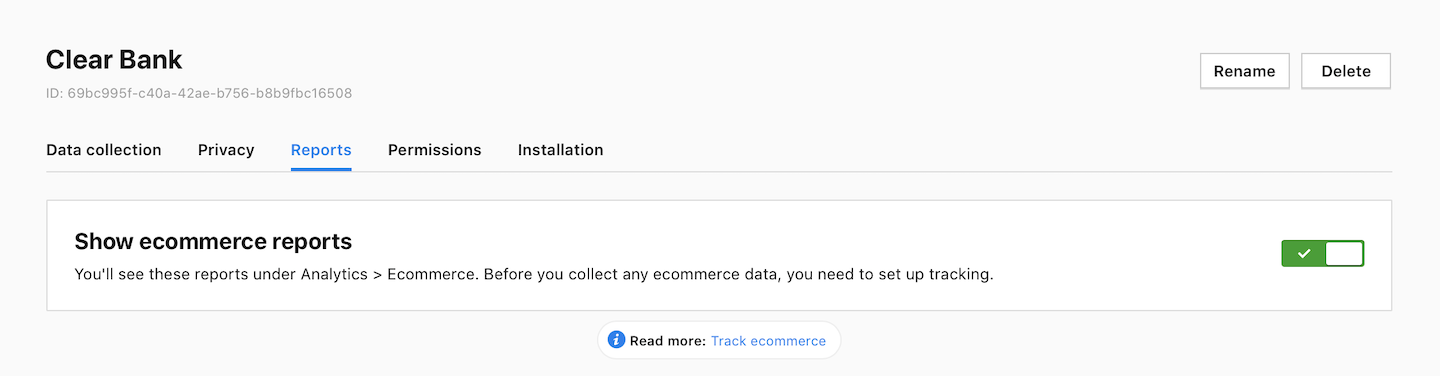
Task: Delete the Clear Bank site
Action: (1346, 71)
